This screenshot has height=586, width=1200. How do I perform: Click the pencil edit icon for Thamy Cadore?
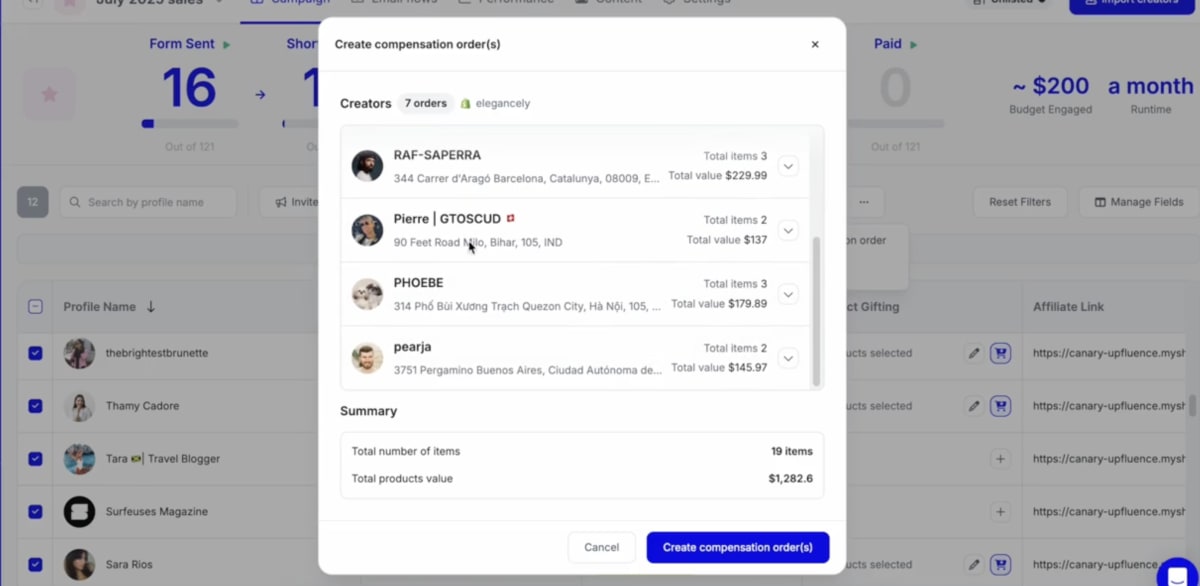(974, 406)
